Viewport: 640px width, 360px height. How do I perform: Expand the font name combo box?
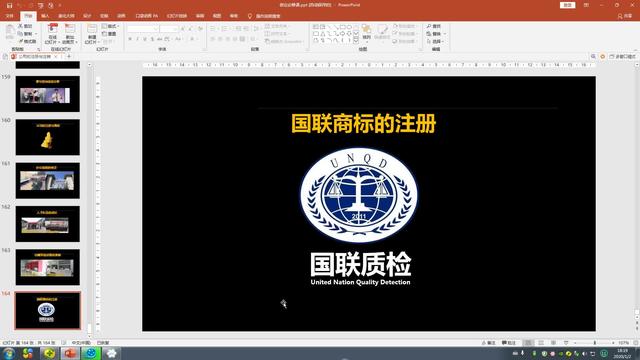pyautogui.click(x=156, y=29)
